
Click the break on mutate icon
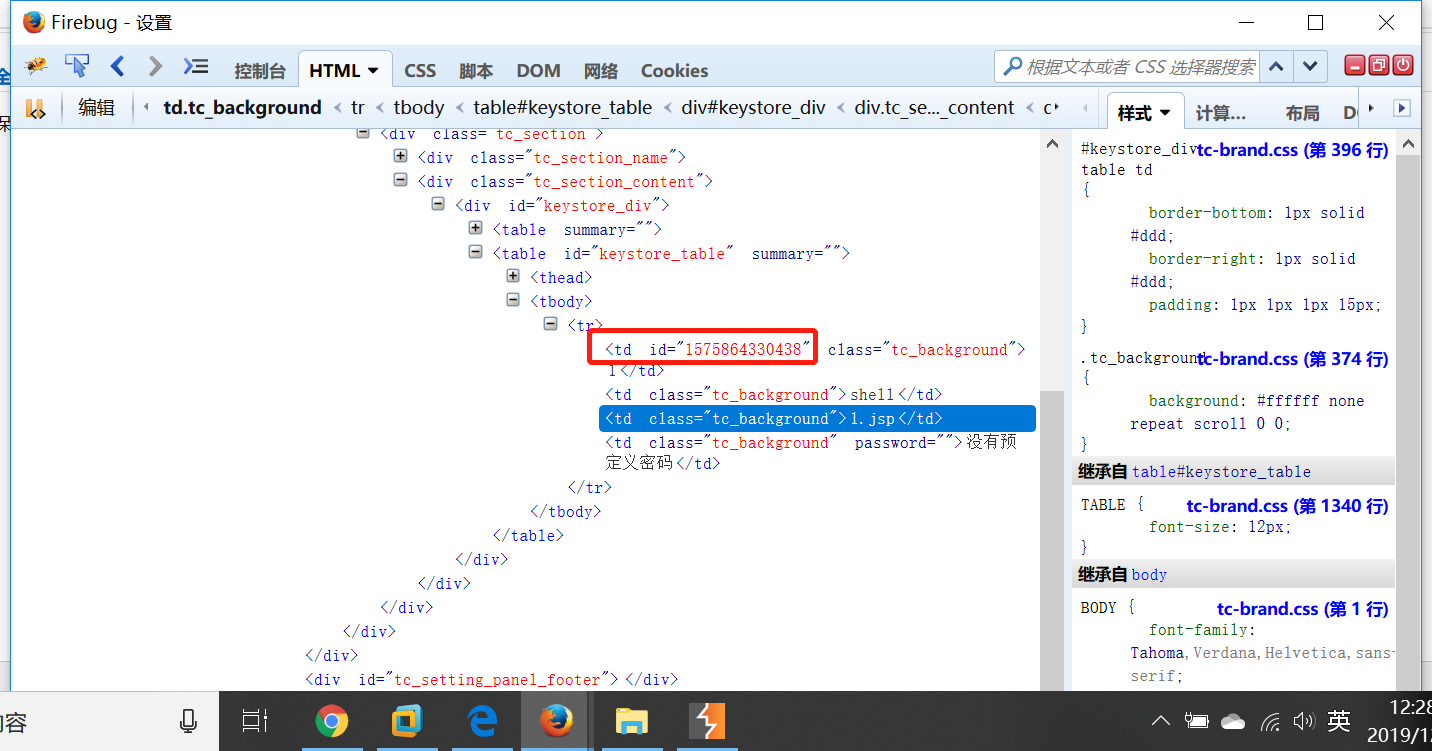click(x=36, y=108)
